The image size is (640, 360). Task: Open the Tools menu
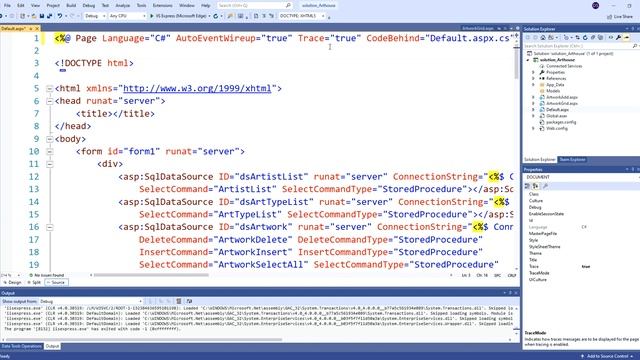tap(141, 5)
